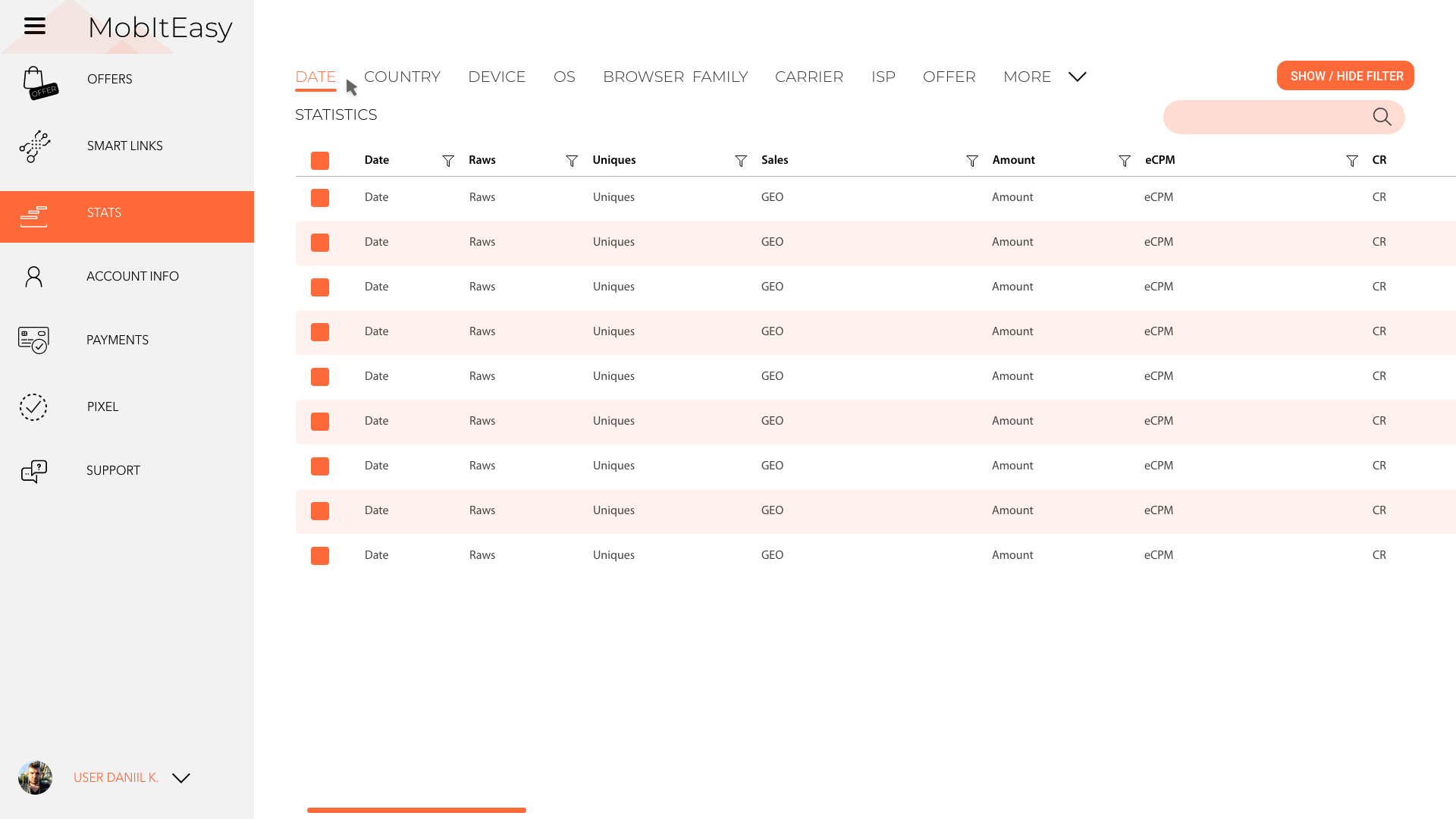Filter the Sales column
This screenshot has width=1456, height=819.
[972, 161]
